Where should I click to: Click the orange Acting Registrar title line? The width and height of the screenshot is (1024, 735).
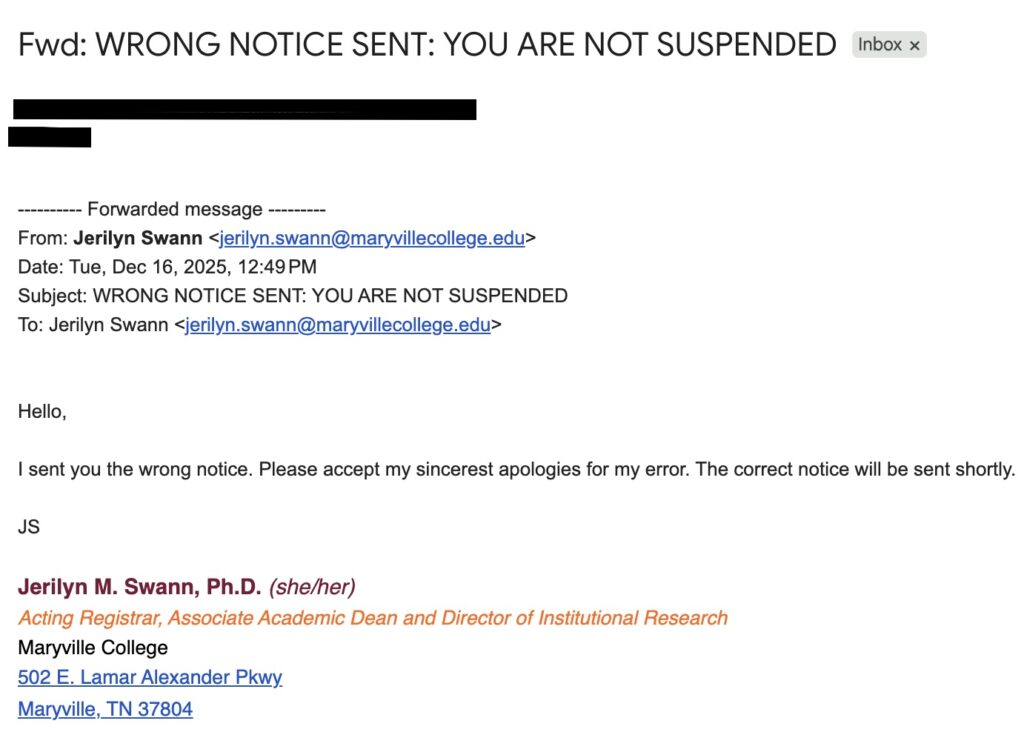(373, 617)
